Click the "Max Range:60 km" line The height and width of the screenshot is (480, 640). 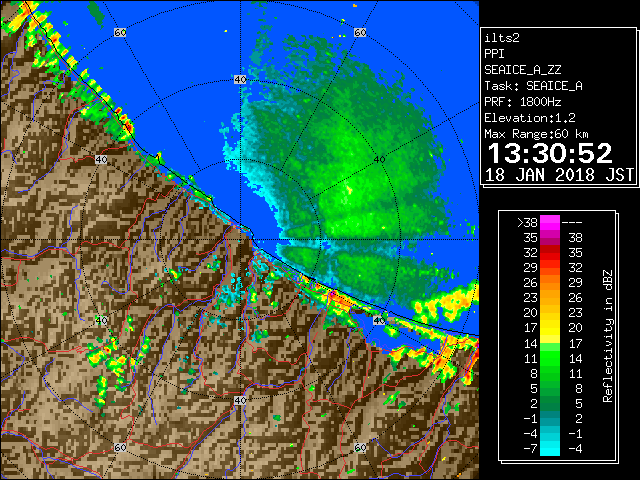pos(536,134)
